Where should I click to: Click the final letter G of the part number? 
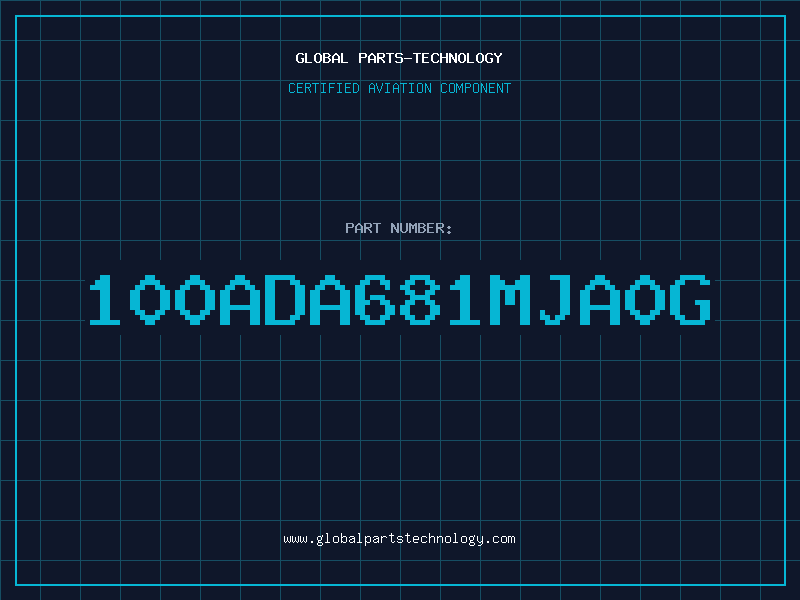[x=691, y=299]
